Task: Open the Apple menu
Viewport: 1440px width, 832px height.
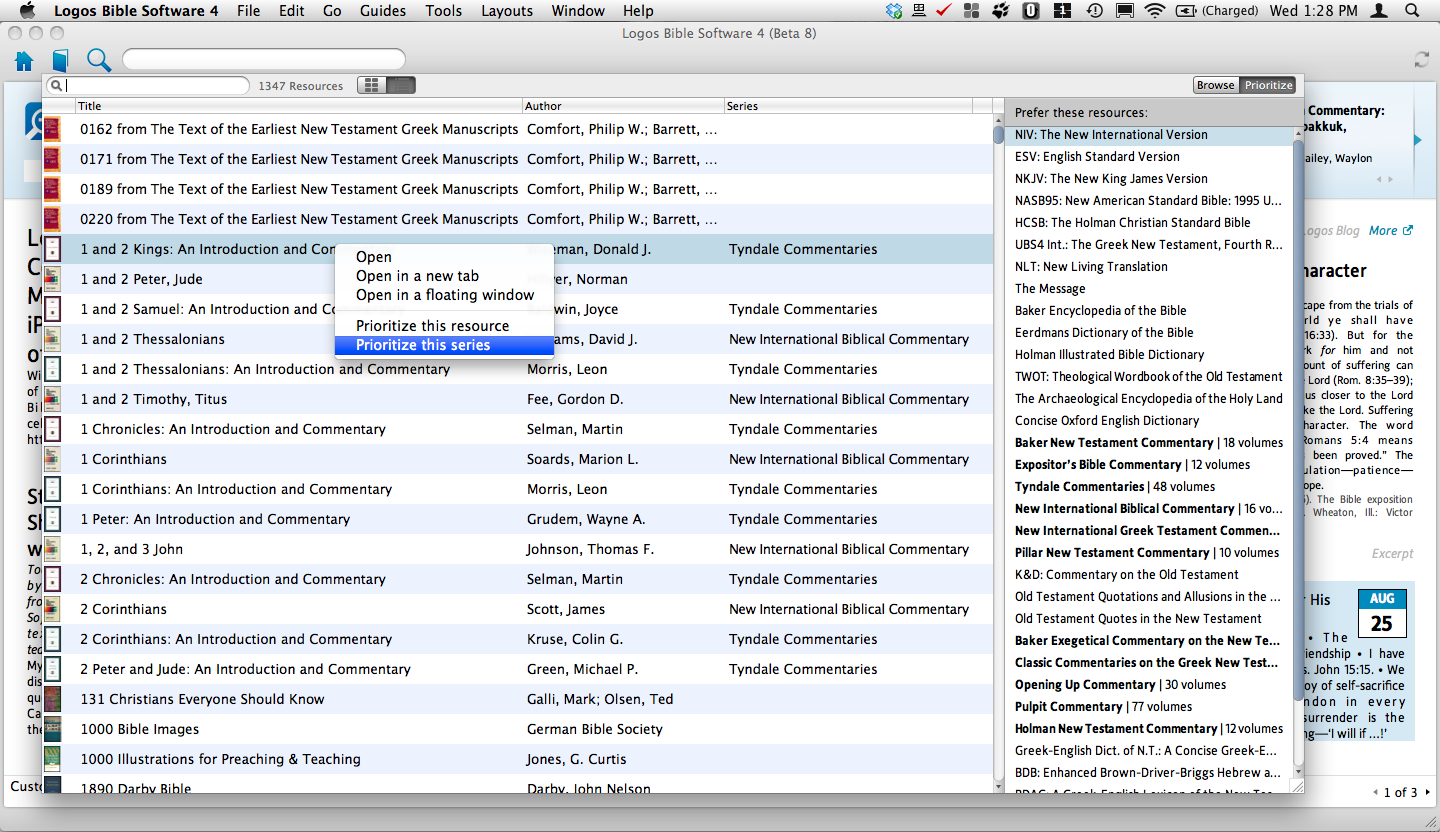Action: (27, 11)
